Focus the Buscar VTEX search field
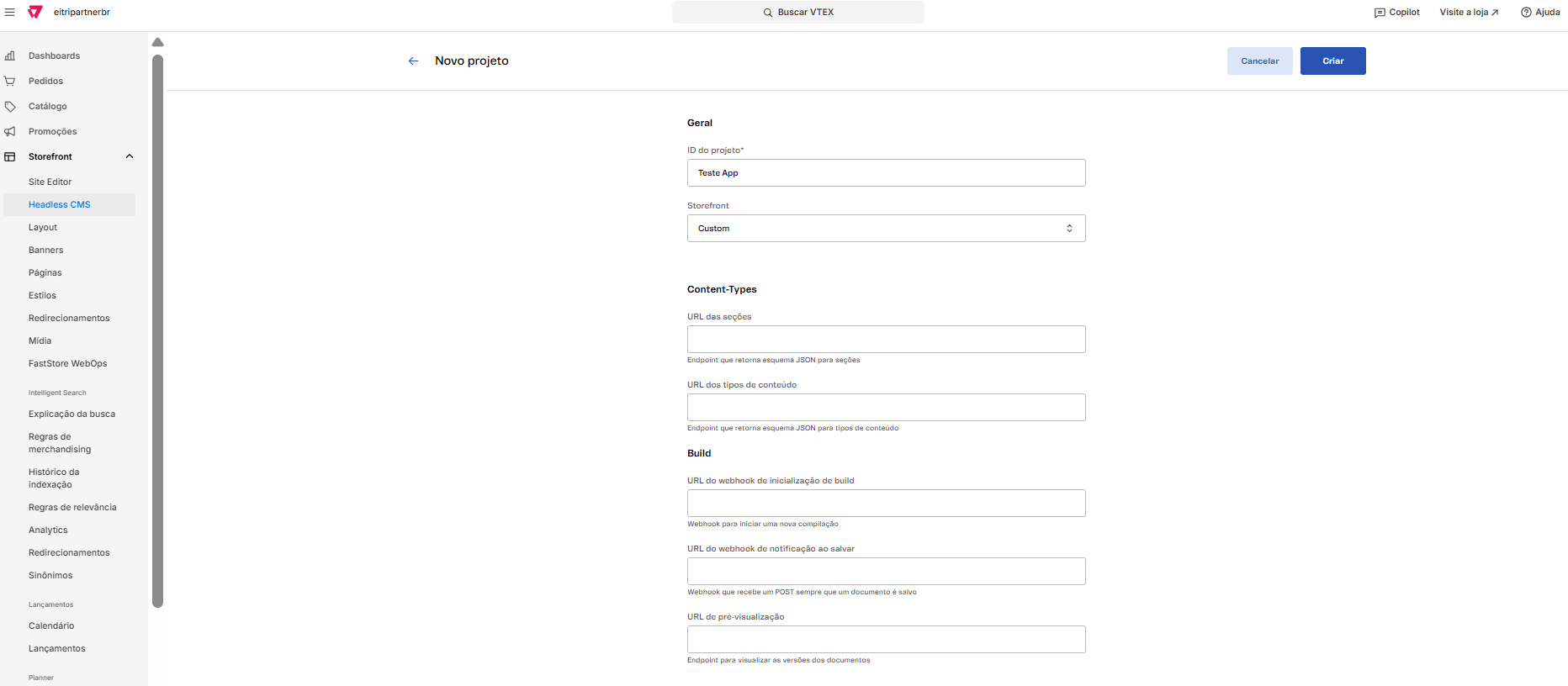 (797, 12)
